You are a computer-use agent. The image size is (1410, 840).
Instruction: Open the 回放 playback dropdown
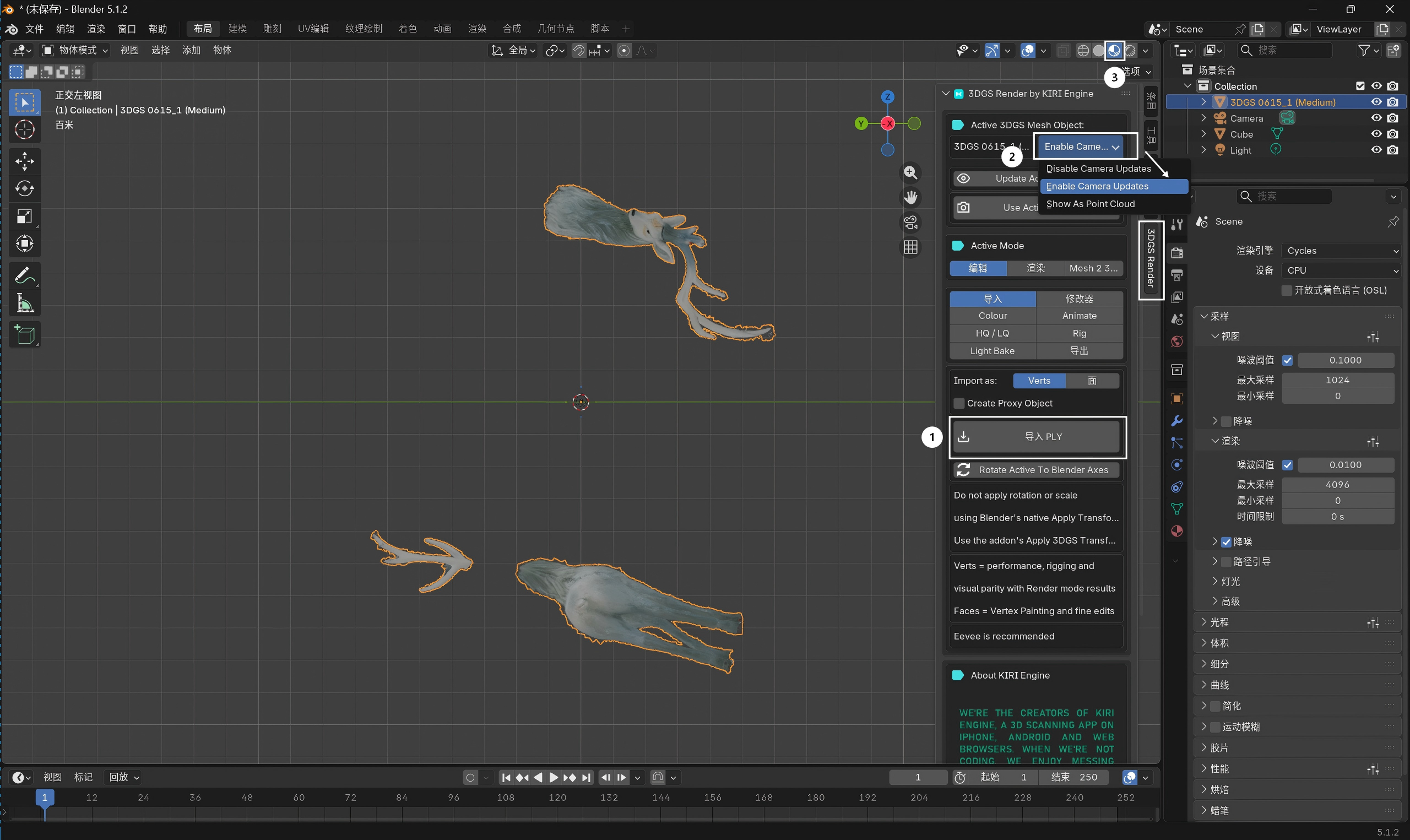click(124, 777)
